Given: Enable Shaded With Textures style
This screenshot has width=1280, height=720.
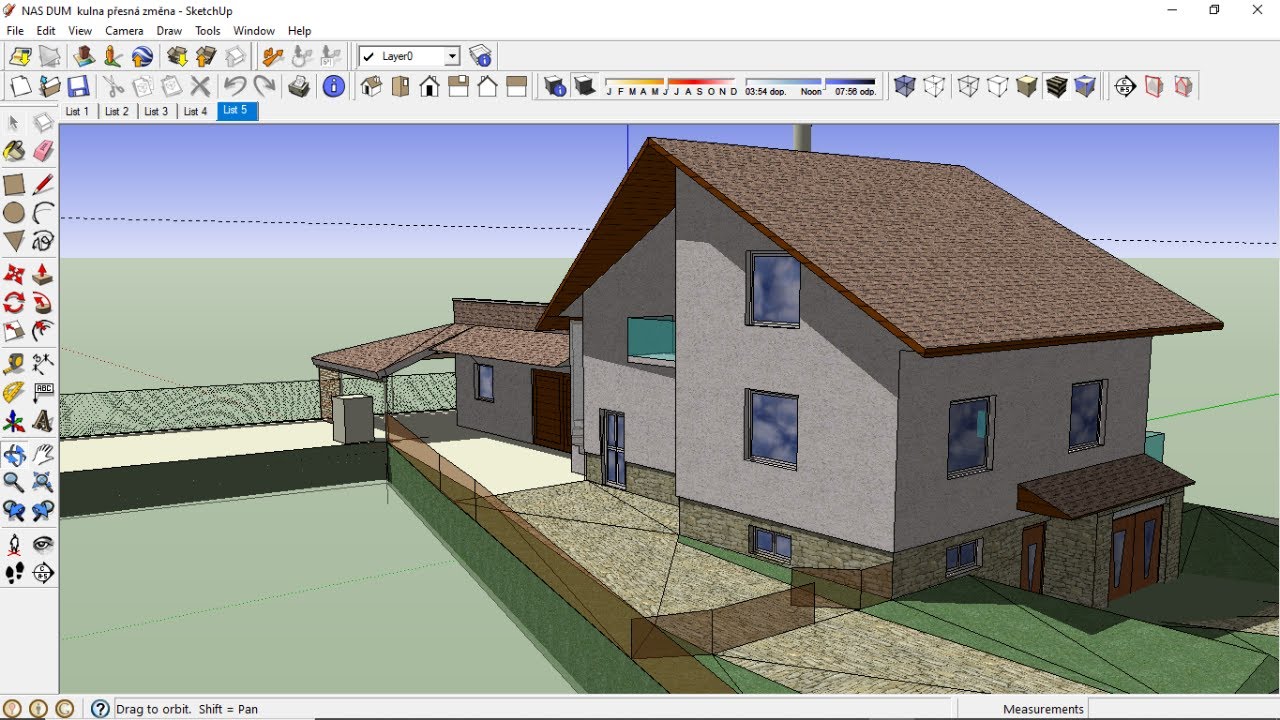Looking at the screenshot, I should [1056, 87].
